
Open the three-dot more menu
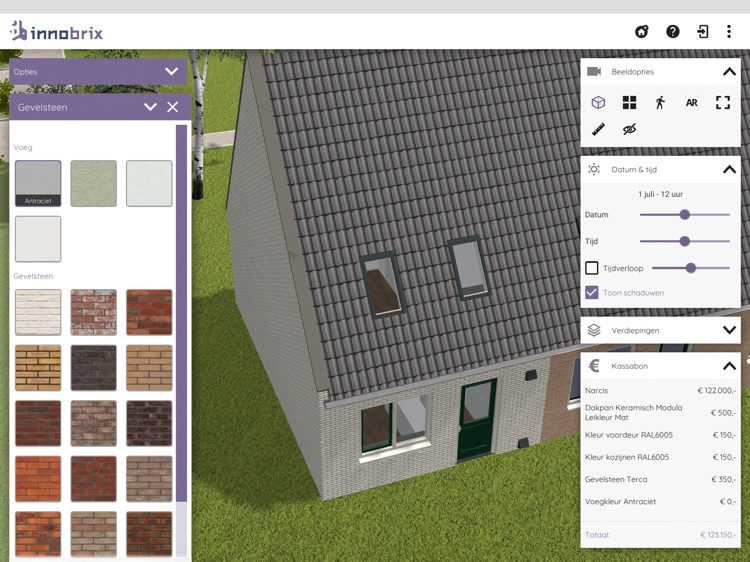[729, 32]
